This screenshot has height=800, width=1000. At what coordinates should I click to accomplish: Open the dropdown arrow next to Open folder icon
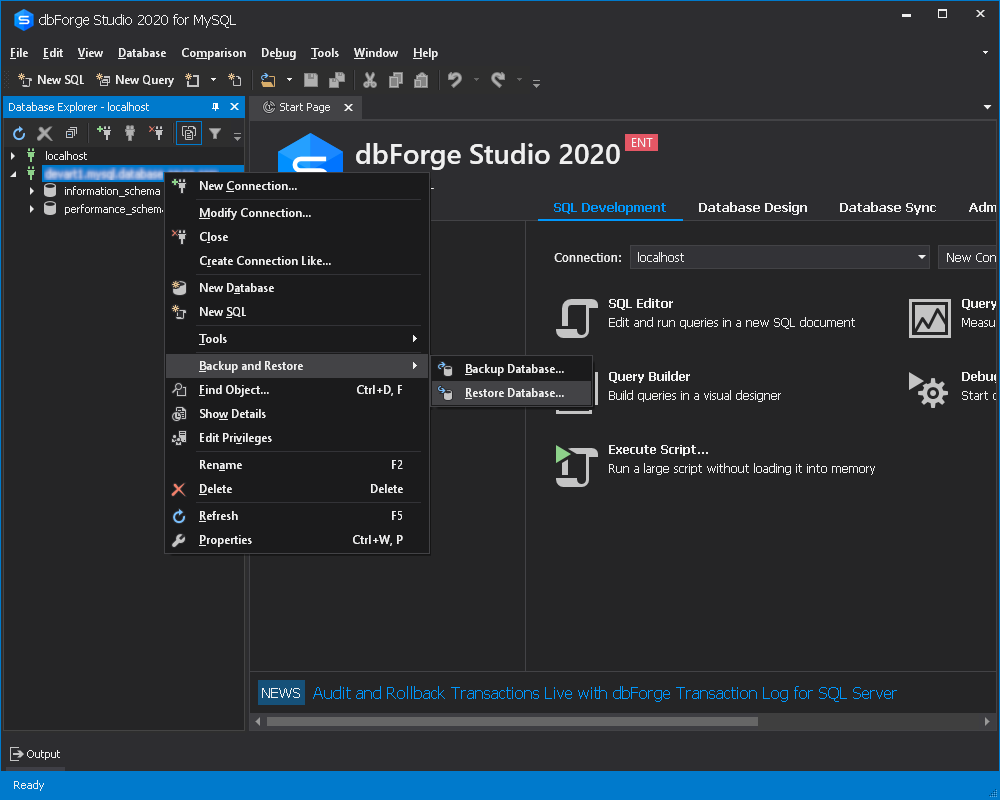pyautogui.click(x=289, y=80)
